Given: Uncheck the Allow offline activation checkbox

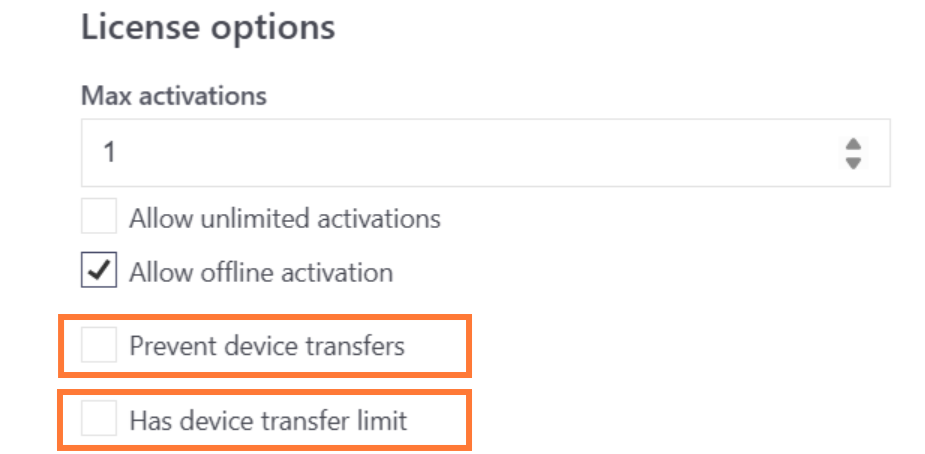Looking at the screenshot, I should pos(99,271).
